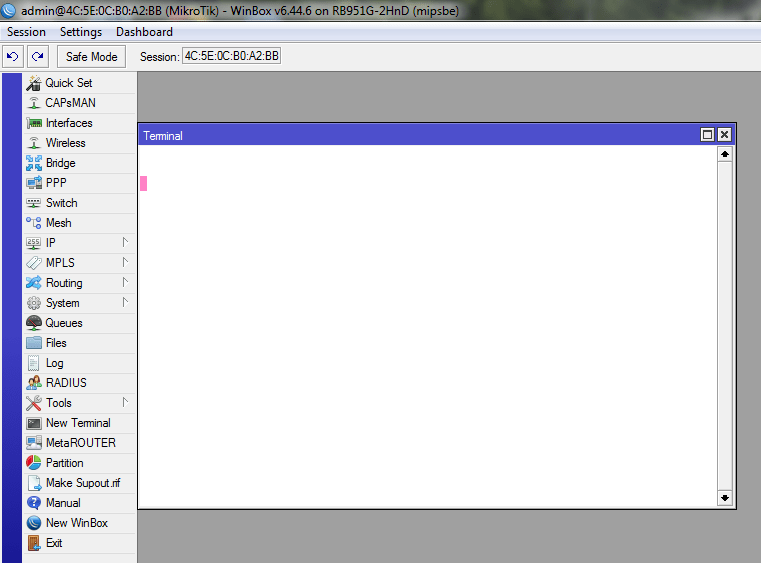Image resolution: width=761 pixels, height=563 pixels.
Task: Click the Exit item in sidebar
Action: click(54, 543)
